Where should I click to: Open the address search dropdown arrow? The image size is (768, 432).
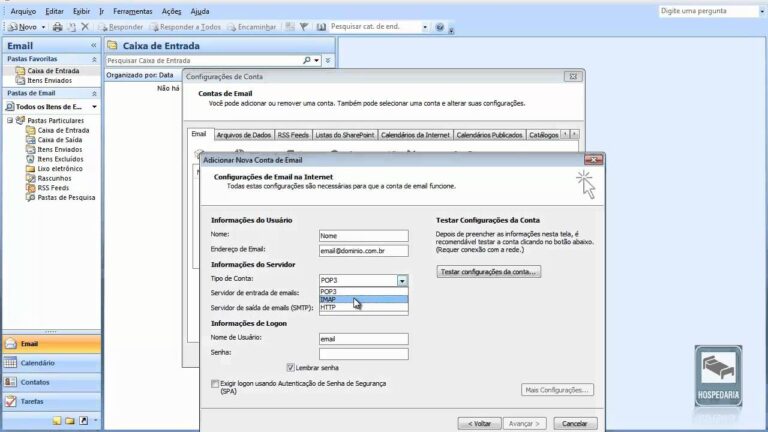pyautogui.click(x=425, y=27)
